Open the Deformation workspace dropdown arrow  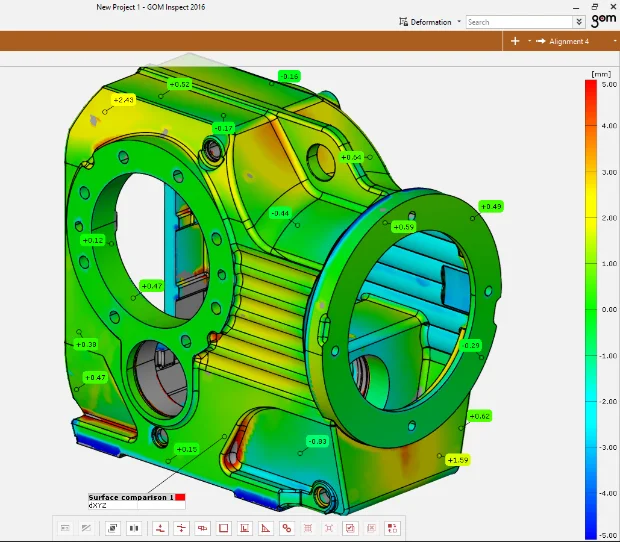point(459,21)
